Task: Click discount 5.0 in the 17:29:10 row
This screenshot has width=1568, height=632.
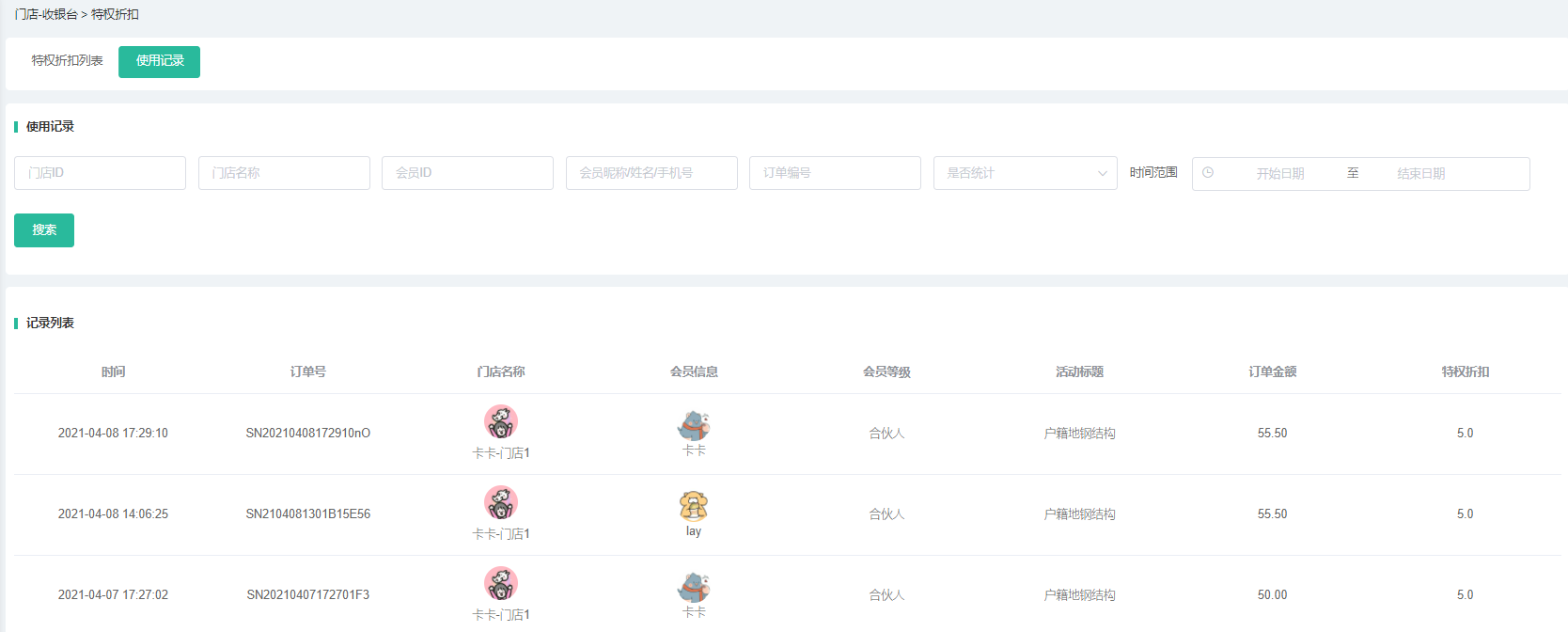Action: pos(1465,434)
